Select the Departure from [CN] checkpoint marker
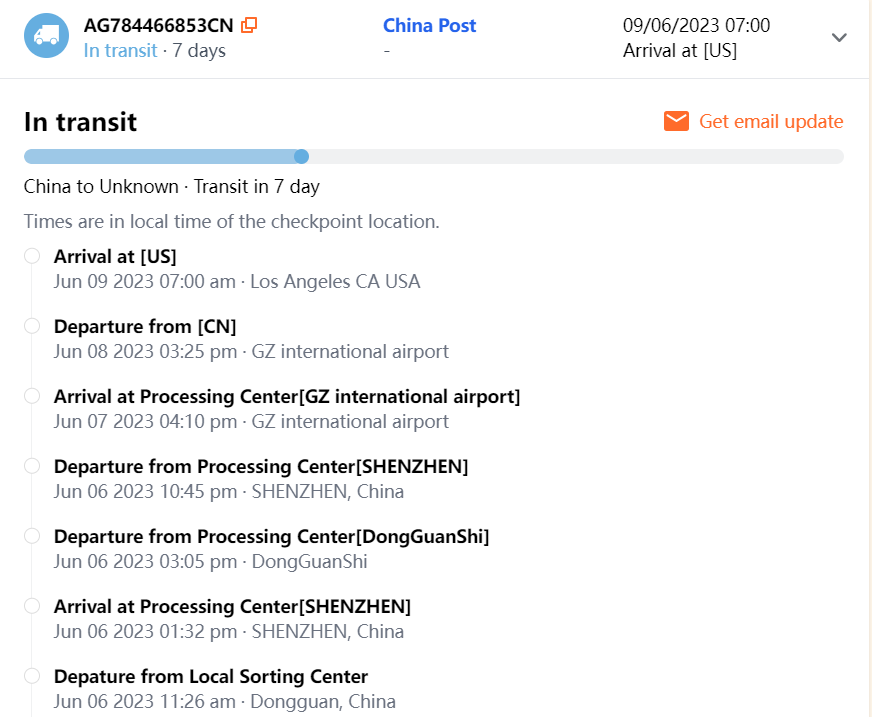This screenshot has width=872, height=717. click(x=32, y=326)
